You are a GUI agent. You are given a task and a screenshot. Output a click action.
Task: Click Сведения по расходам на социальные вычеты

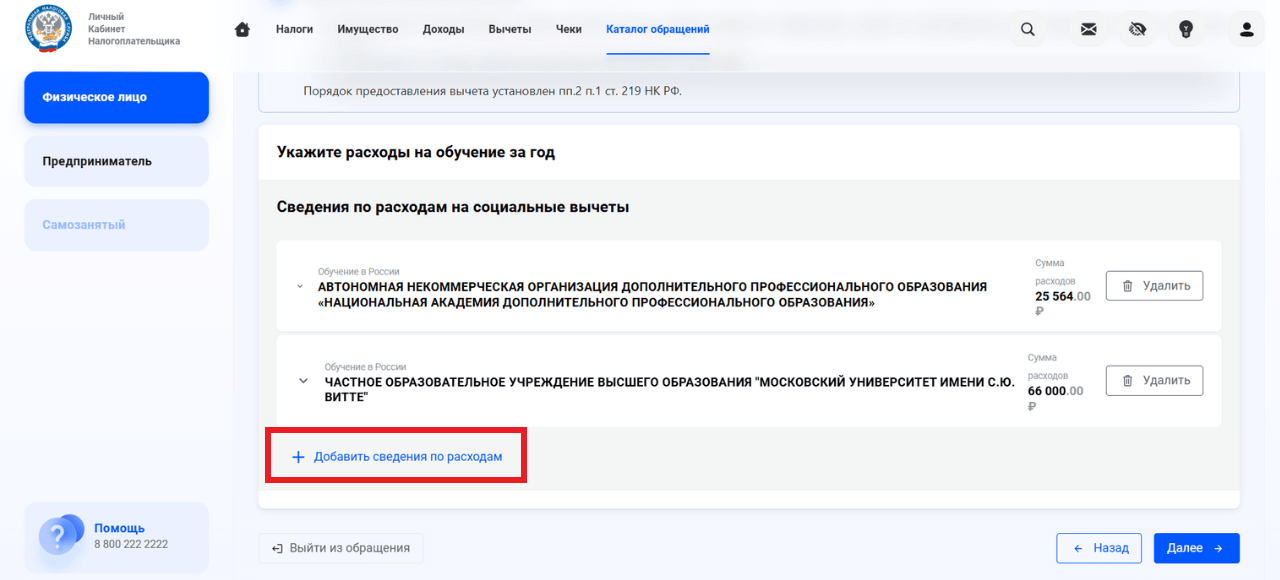[x=453, y=207]
